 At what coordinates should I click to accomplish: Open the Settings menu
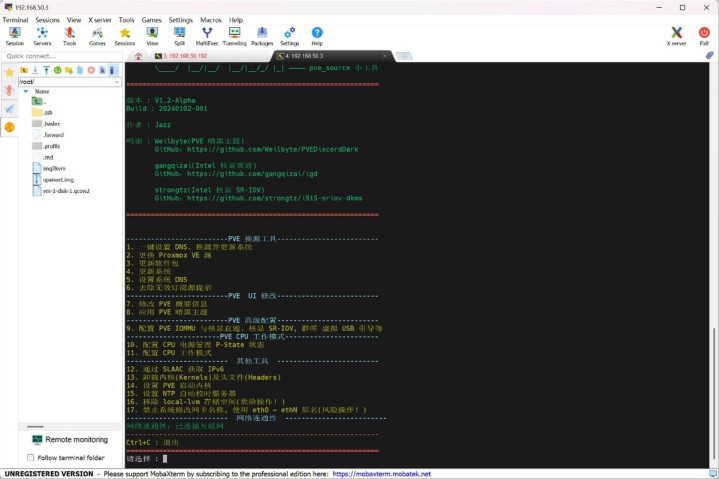coord(181,20)
